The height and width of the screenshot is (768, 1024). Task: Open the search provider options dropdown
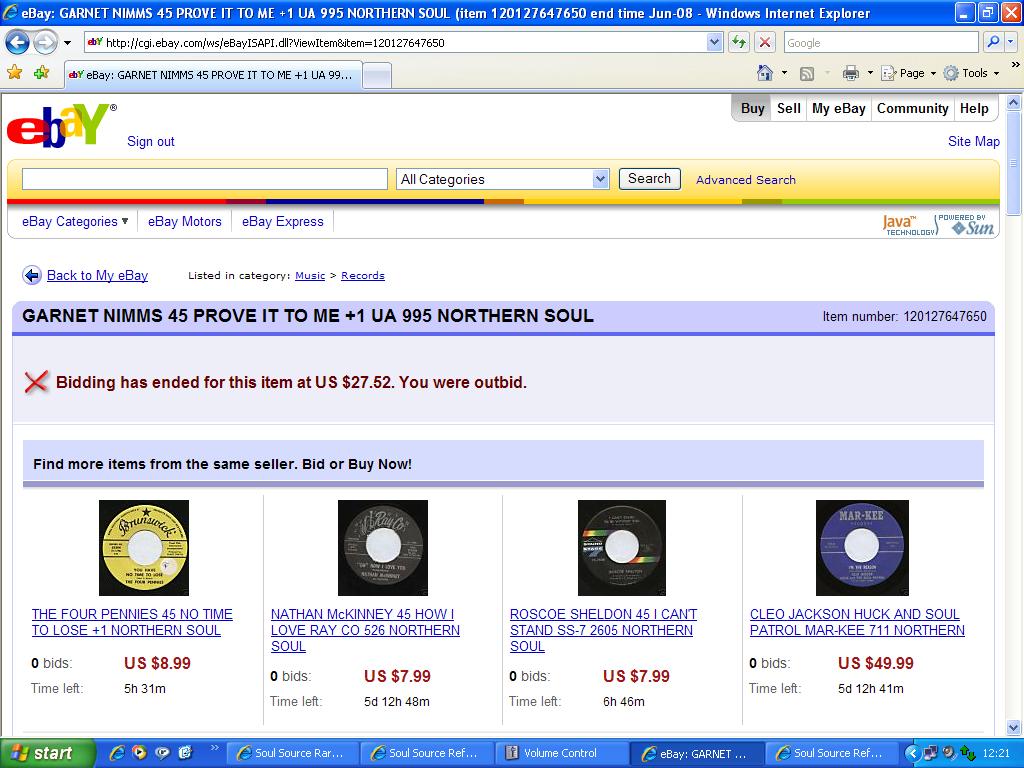tap(1010, 43)
